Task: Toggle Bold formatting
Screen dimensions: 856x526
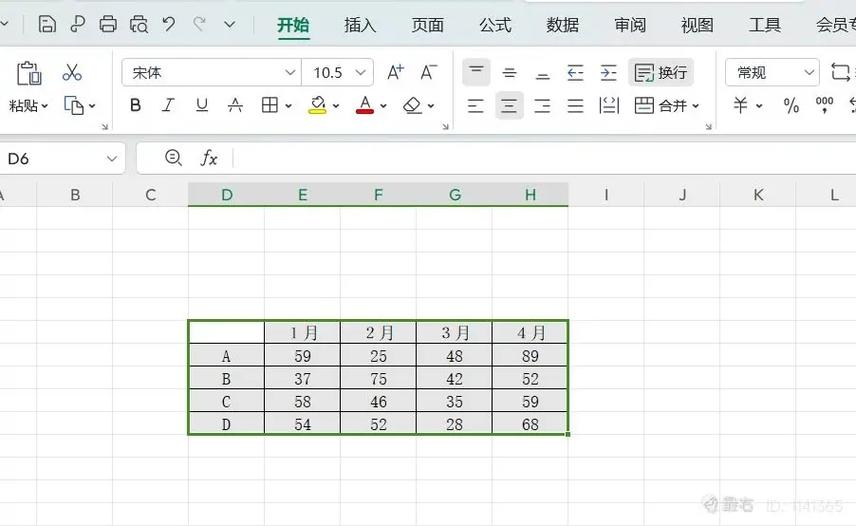Action: [x=135, y=105]
